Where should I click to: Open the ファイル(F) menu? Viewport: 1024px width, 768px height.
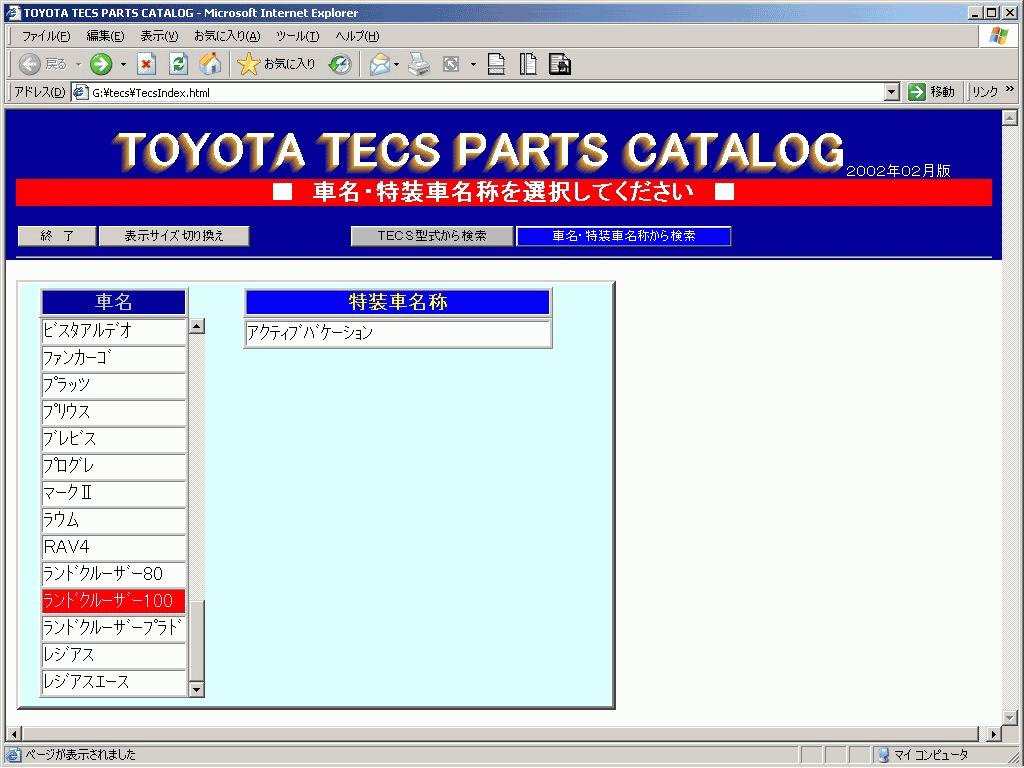[x=46, y=36]
